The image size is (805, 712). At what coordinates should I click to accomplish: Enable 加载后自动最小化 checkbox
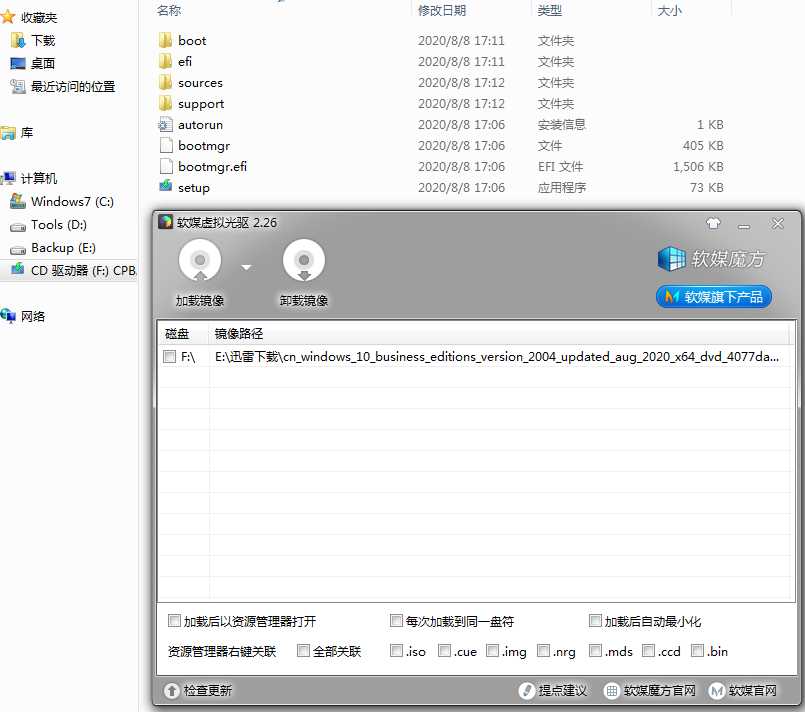click(595, 621)
